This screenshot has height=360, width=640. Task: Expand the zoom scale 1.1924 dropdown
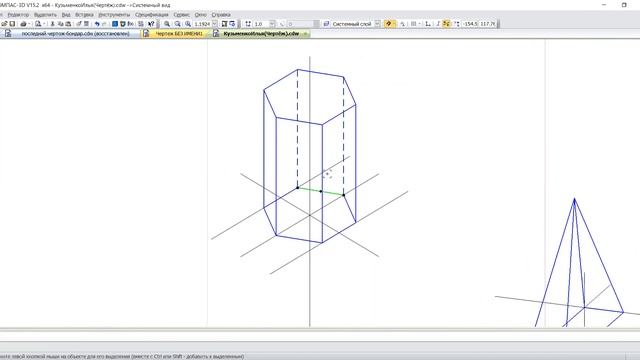tap(215, 24)
